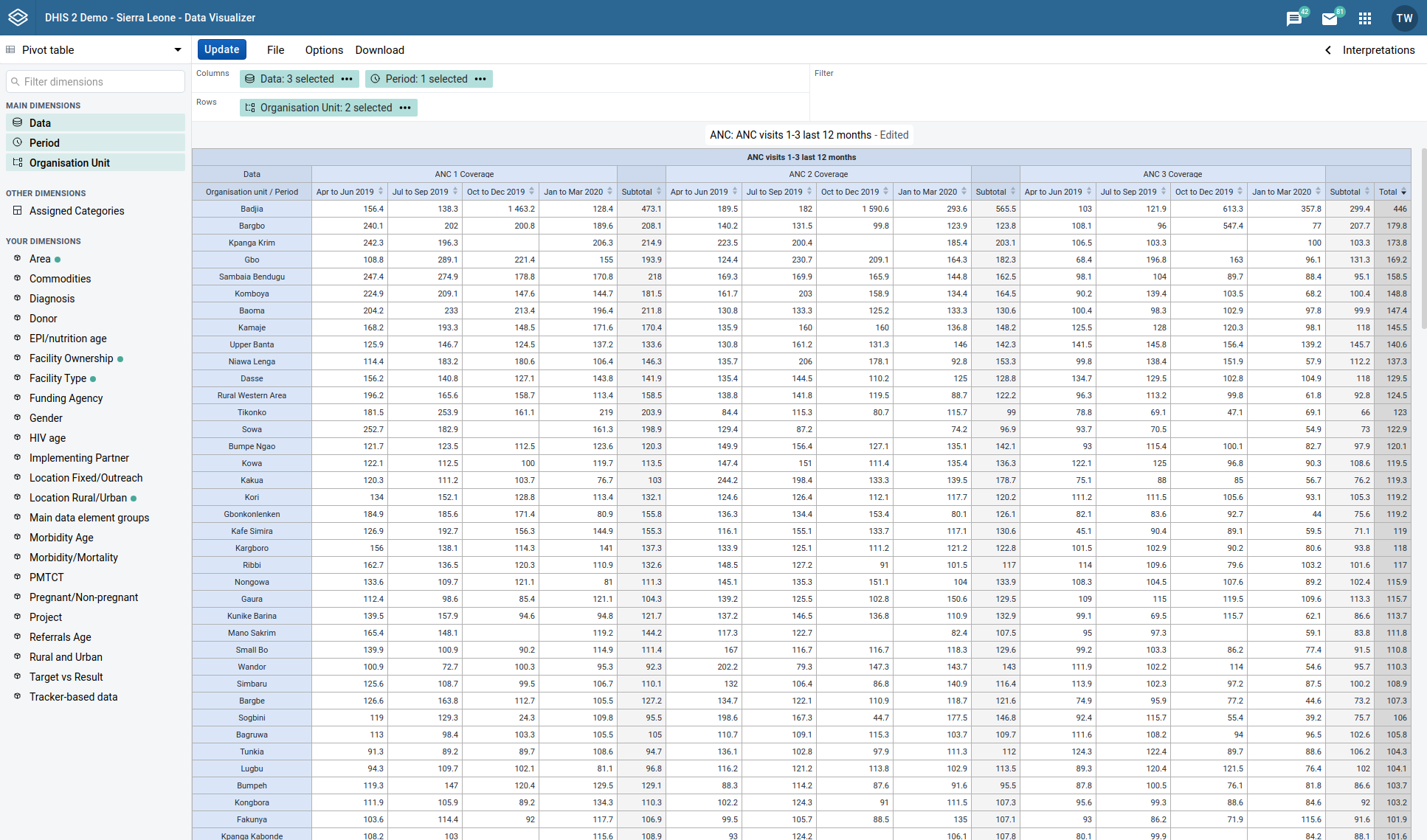
Task: Select the Location Rural/Urban dimension
Action: pyautogui.click(x=78, y=498)
